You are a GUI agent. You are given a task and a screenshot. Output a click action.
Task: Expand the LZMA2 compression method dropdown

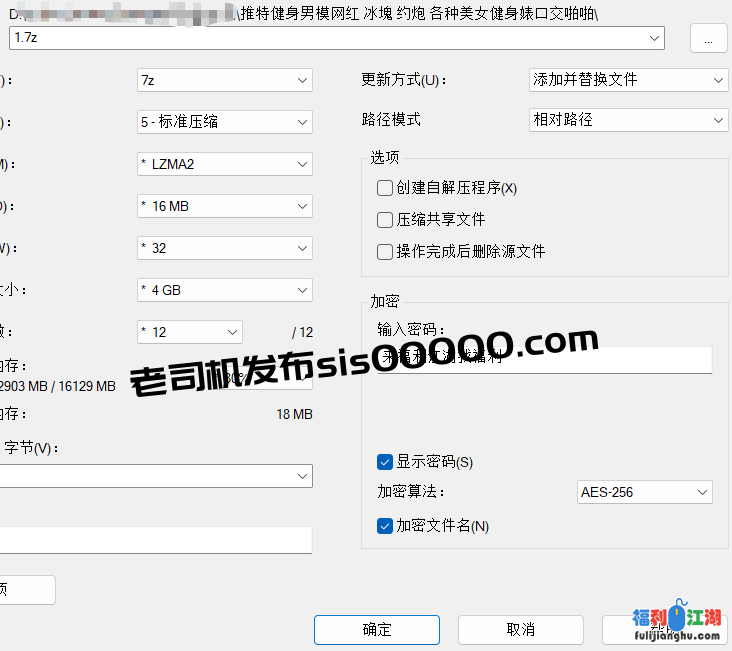(x=302, y=164)
